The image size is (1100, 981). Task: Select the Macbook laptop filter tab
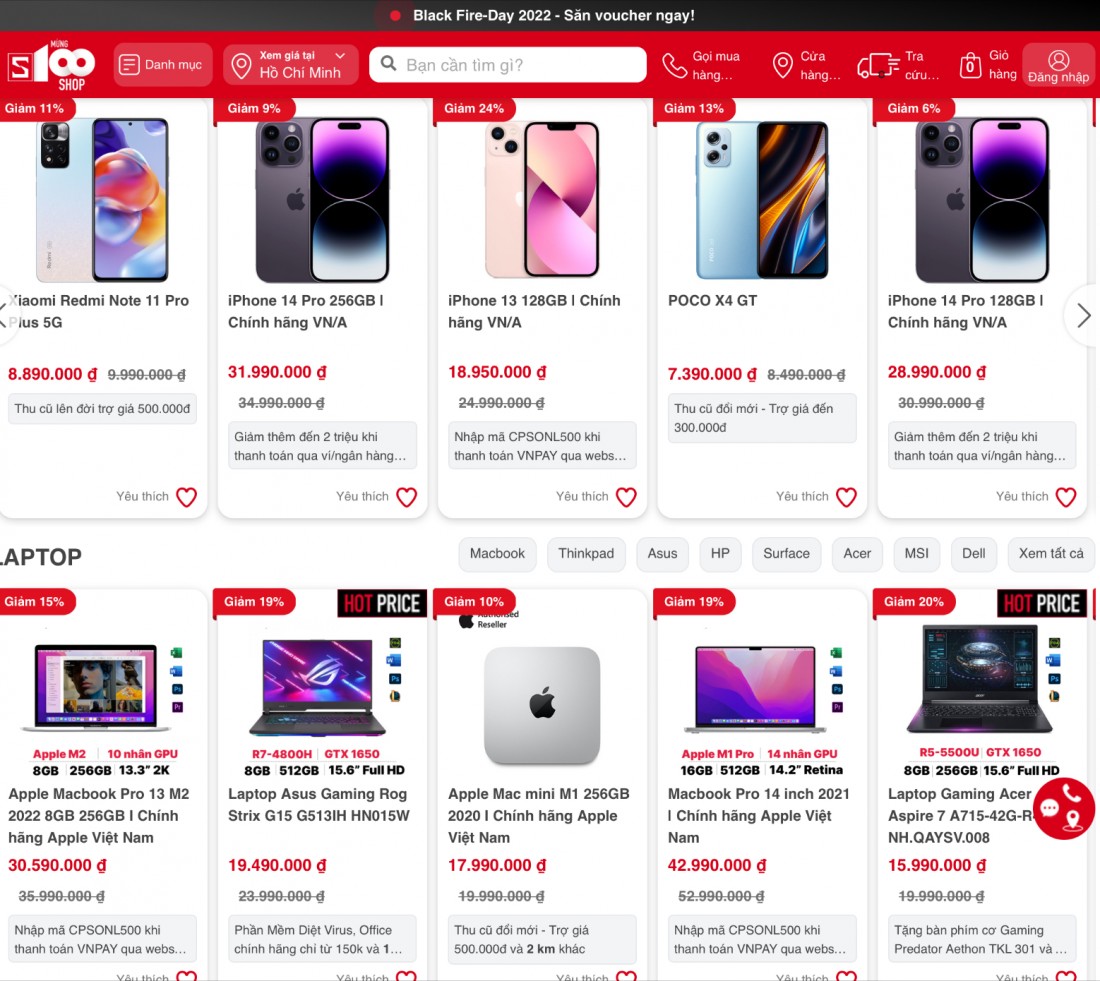[497, 554]
